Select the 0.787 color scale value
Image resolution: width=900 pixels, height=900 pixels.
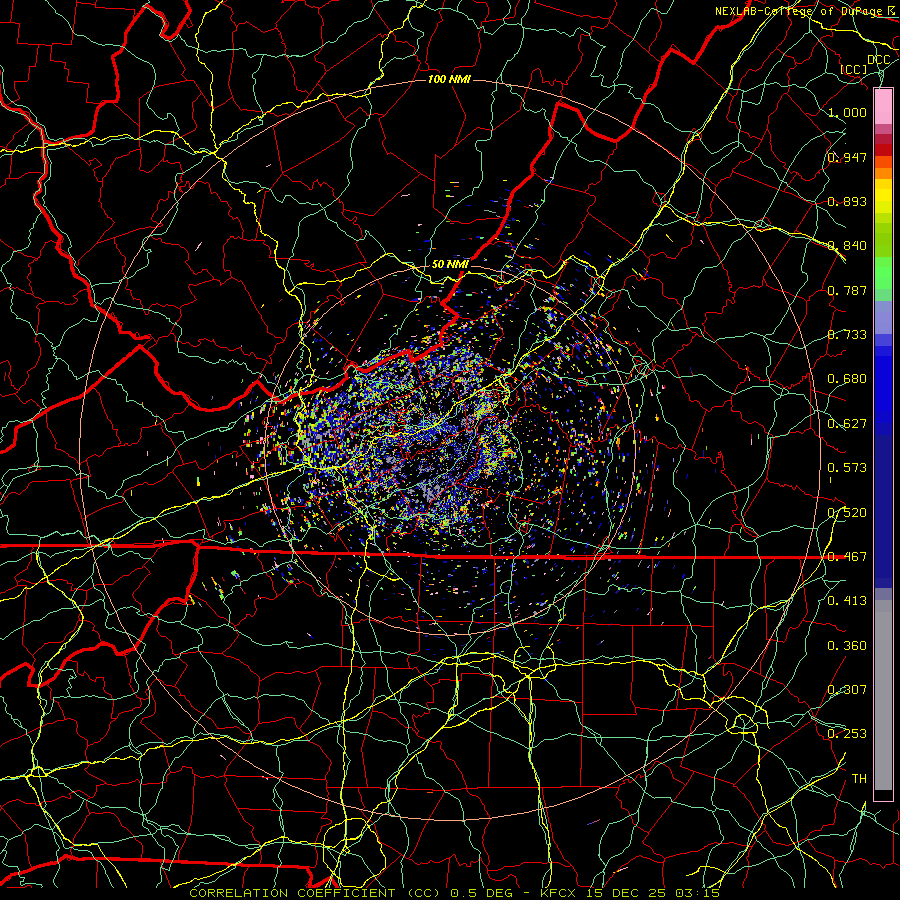click(847, 290)
